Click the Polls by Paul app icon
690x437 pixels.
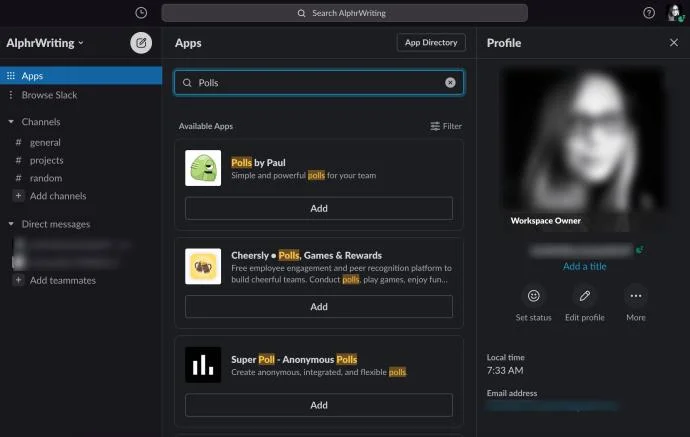tap(203, 168)
